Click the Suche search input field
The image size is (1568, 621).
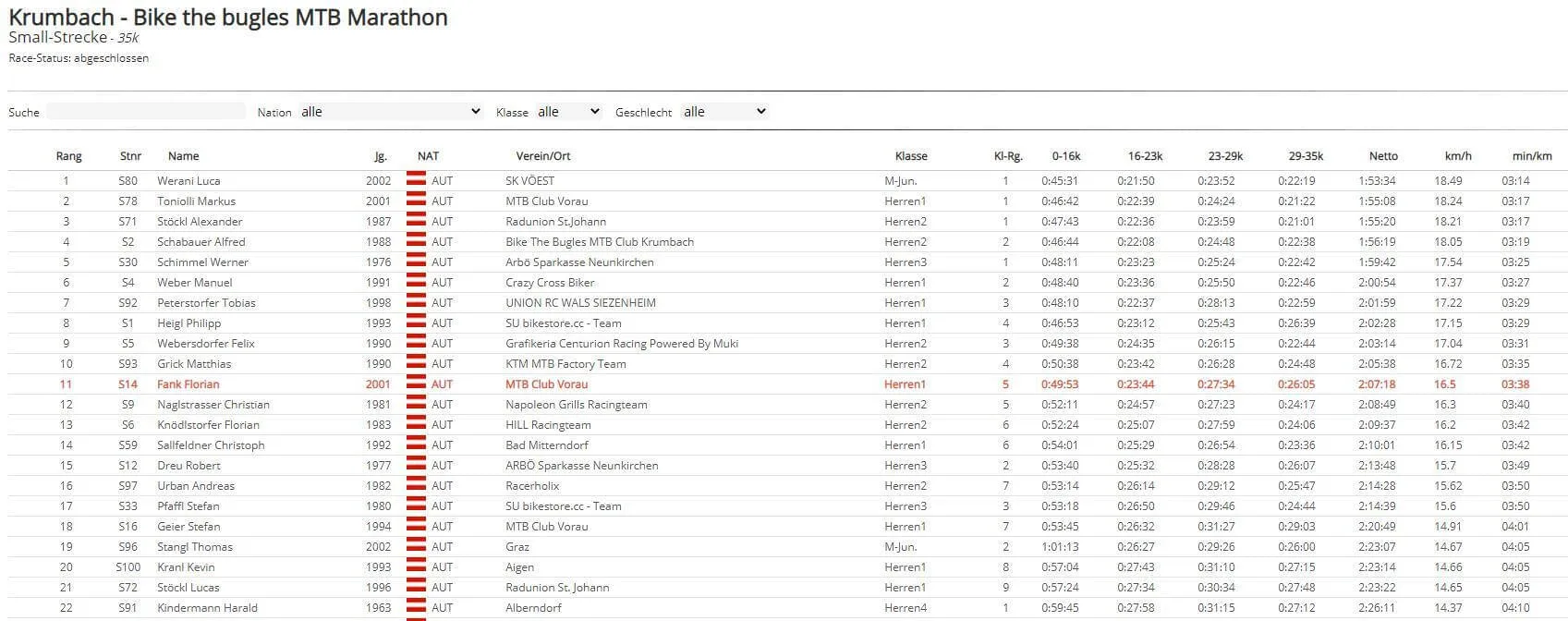tap(146, 112)
